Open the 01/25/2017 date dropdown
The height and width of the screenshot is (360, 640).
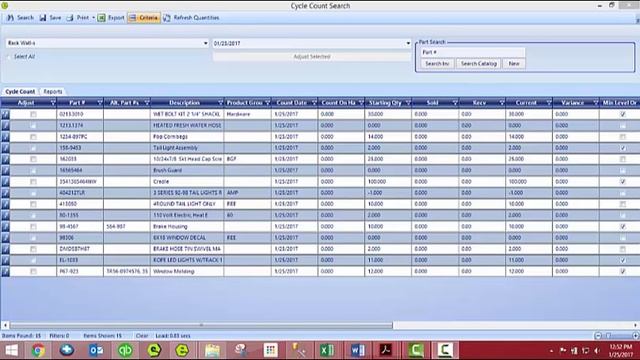408,43
